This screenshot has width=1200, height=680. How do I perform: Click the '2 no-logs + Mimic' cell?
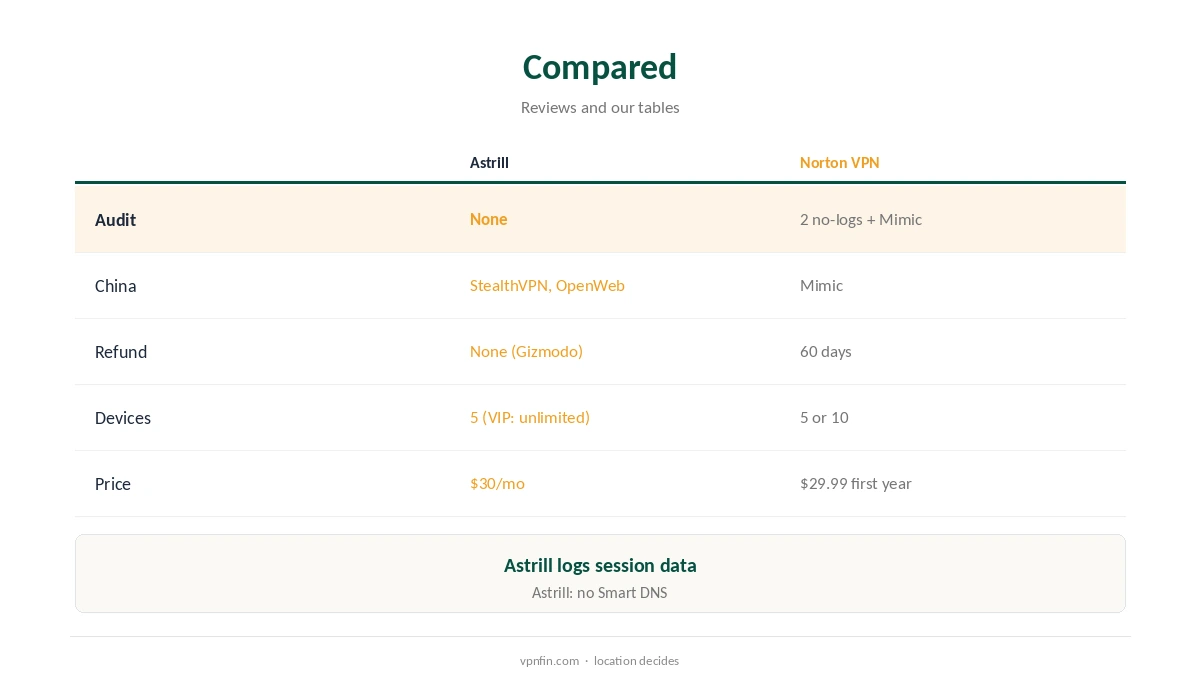click(861, 219)
